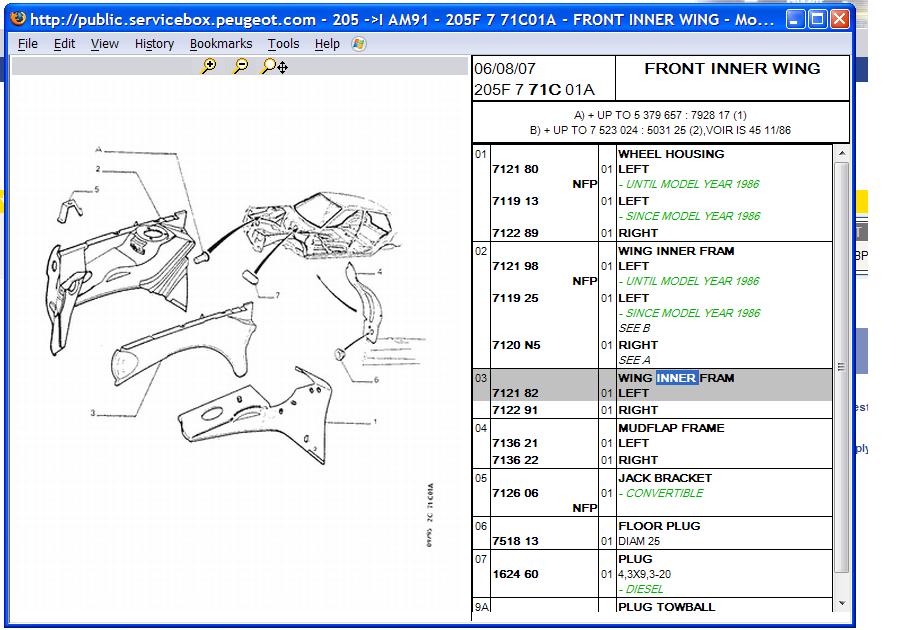Select part number 7122 91
The image size is (907, 630).
(515, 410)
